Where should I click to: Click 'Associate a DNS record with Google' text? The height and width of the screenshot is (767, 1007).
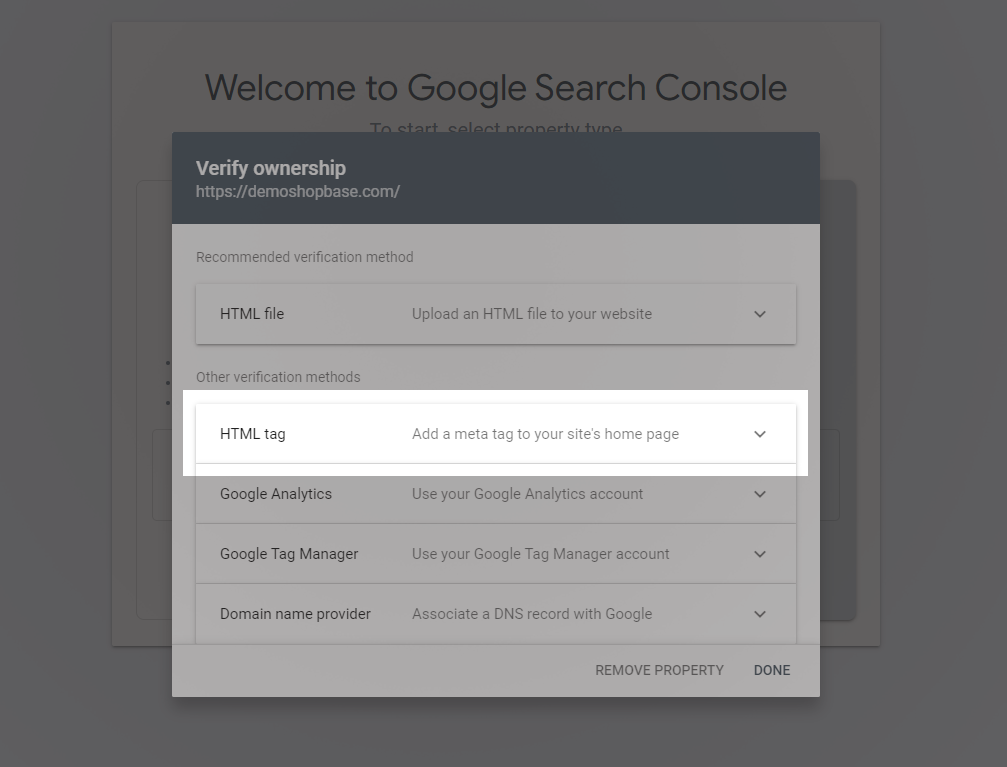(x=532, y=614)
